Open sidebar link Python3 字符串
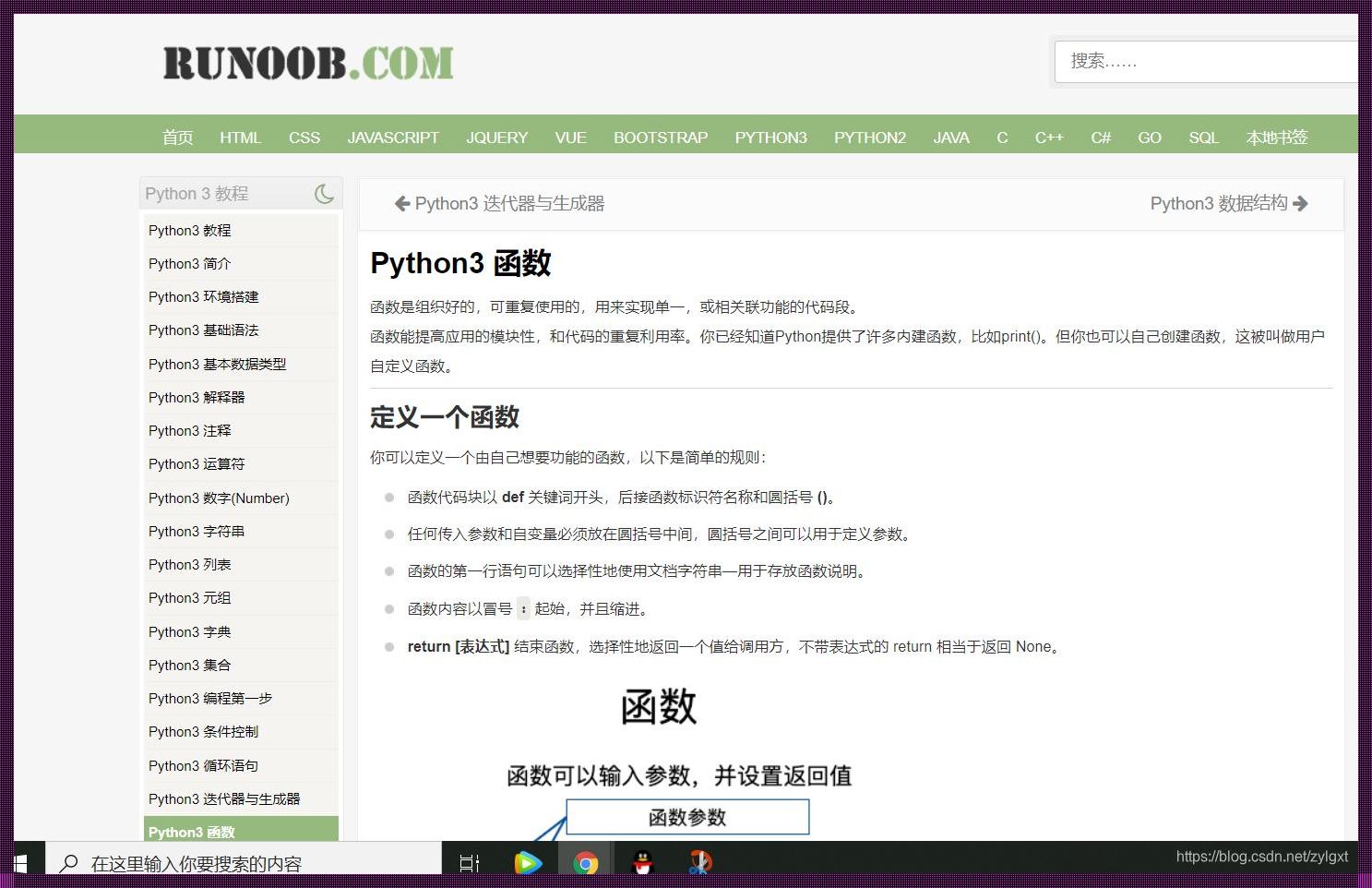Viewport: 1372px width, 888px height. click(x=197, y=531)
